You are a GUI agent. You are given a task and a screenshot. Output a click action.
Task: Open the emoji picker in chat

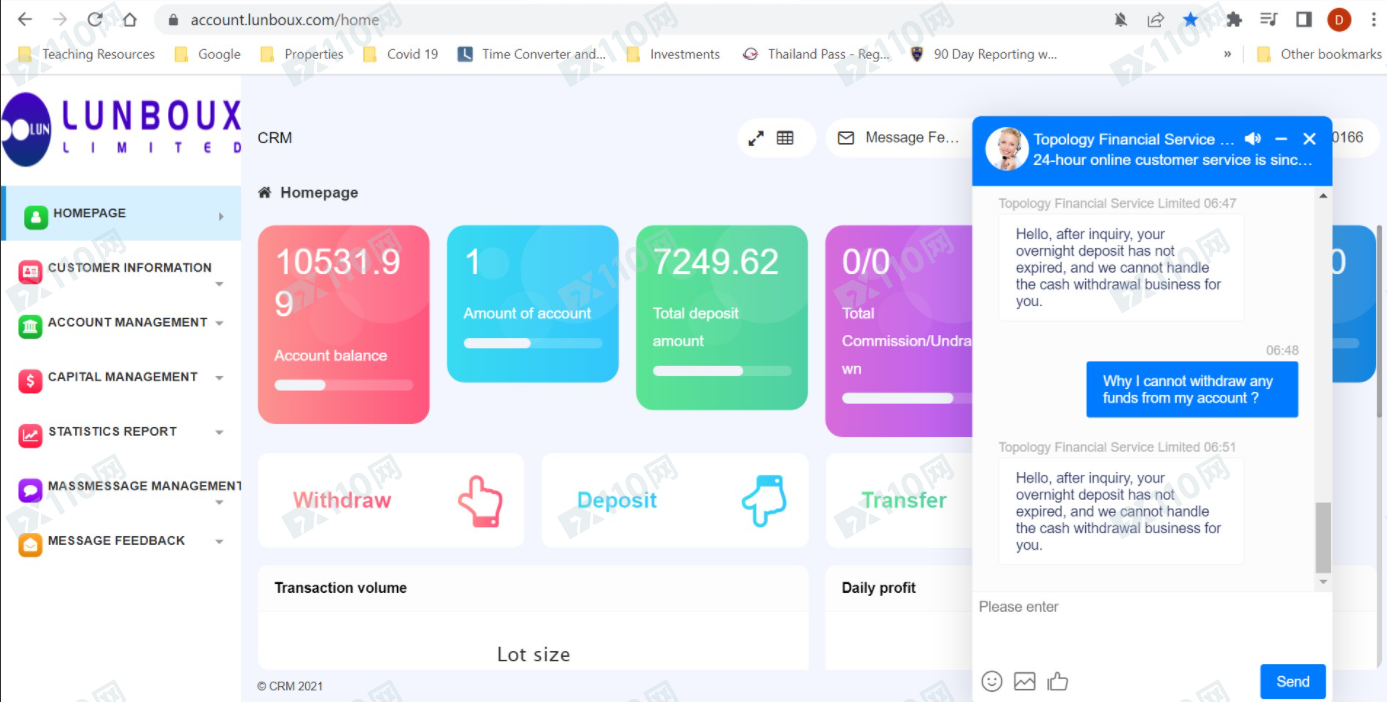pos(991,681)
